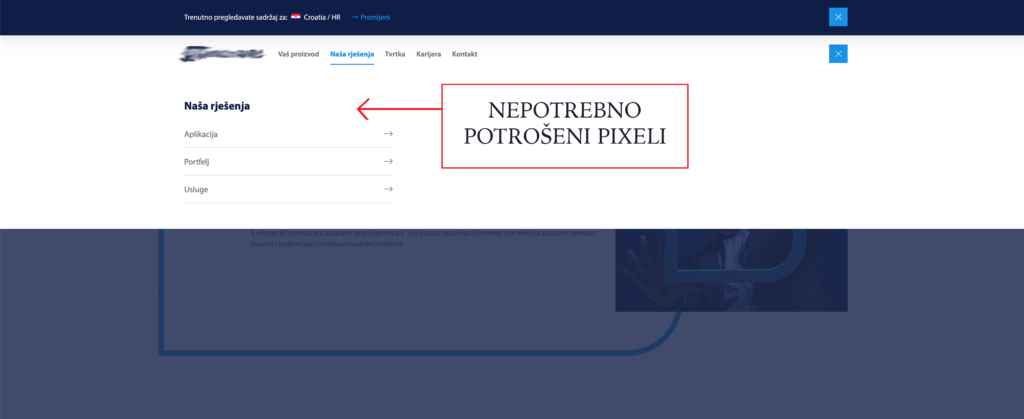This screenshot has width=1024, height=419.
Task: Click the Promijeni link
Action: [x=370, y=17]
